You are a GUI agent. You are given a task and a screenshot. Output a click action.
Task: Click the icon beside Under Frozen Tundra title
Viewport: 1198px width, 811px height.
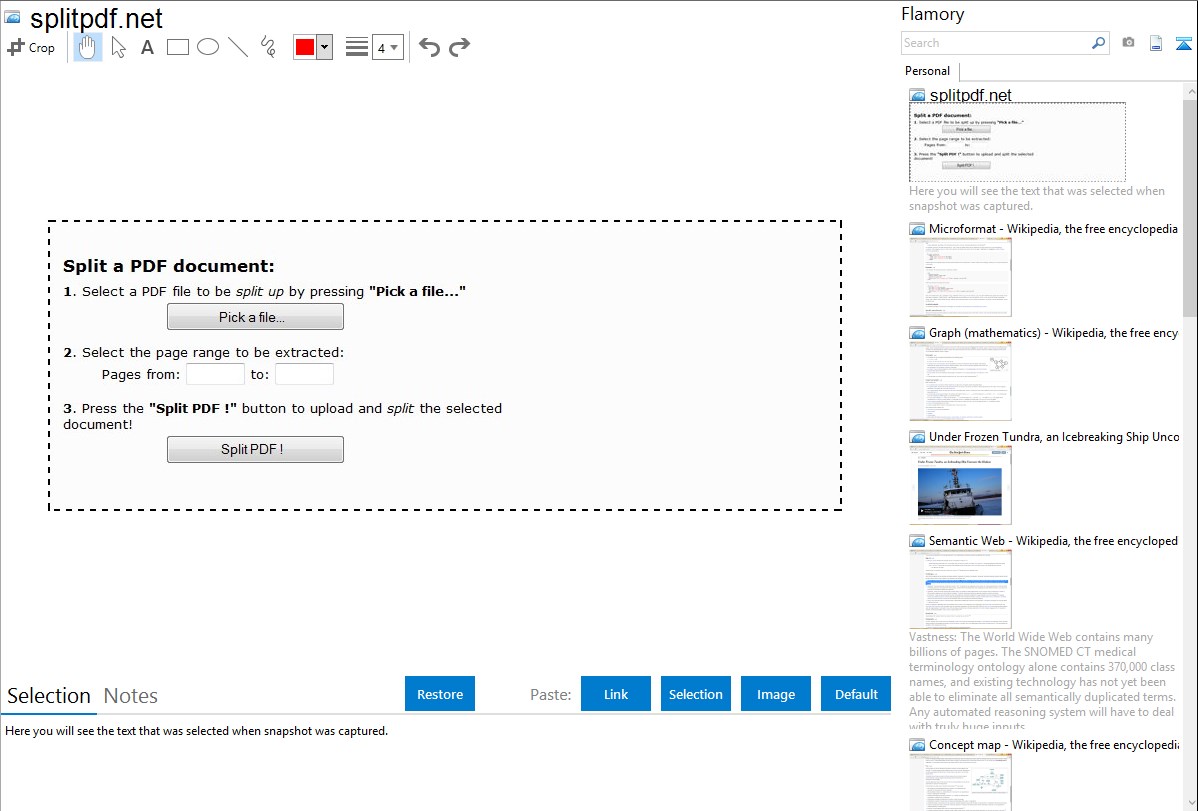[x=917, y=436]
